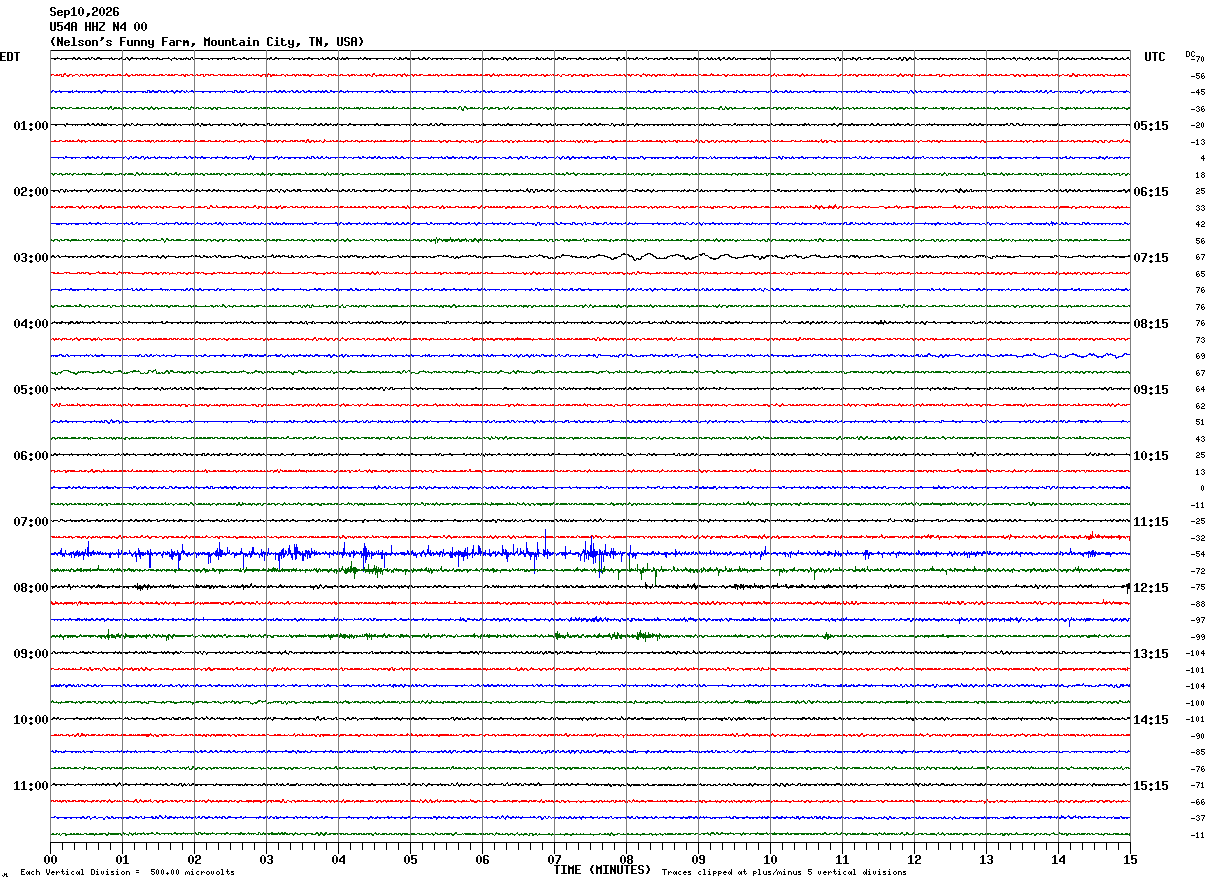Click the black wavy trace at 03:00
Screen dimensions: 1210x886
point(590,257)
